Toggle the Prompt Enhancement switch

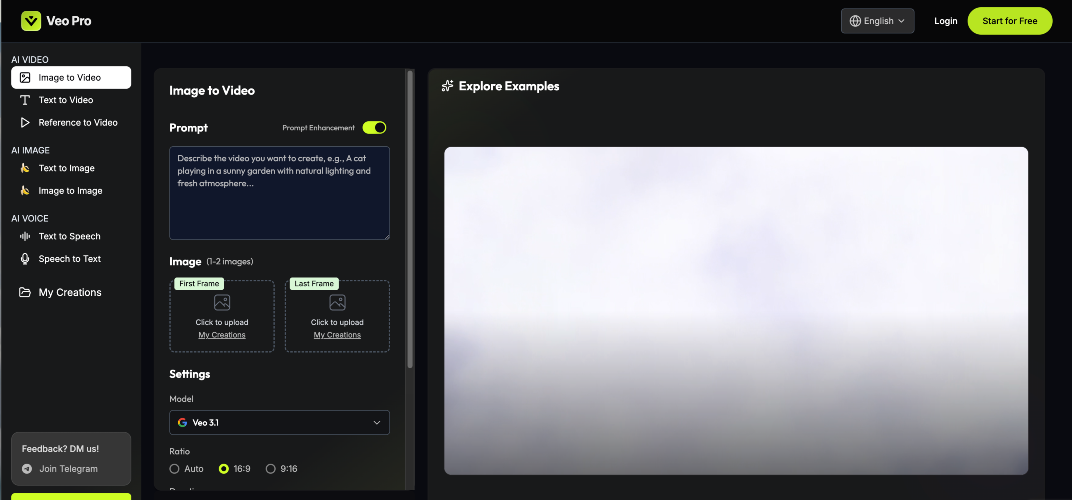click(x=375, y=127)
